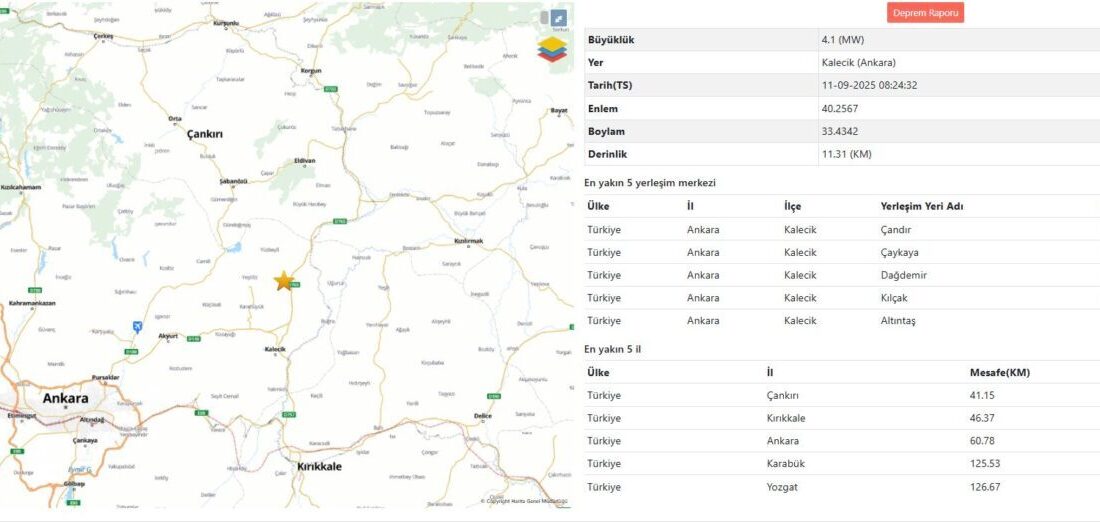Select the magnitude value 4.1 (MW)
This screenshot has height=522, width=1100.
tap(843, 40)
